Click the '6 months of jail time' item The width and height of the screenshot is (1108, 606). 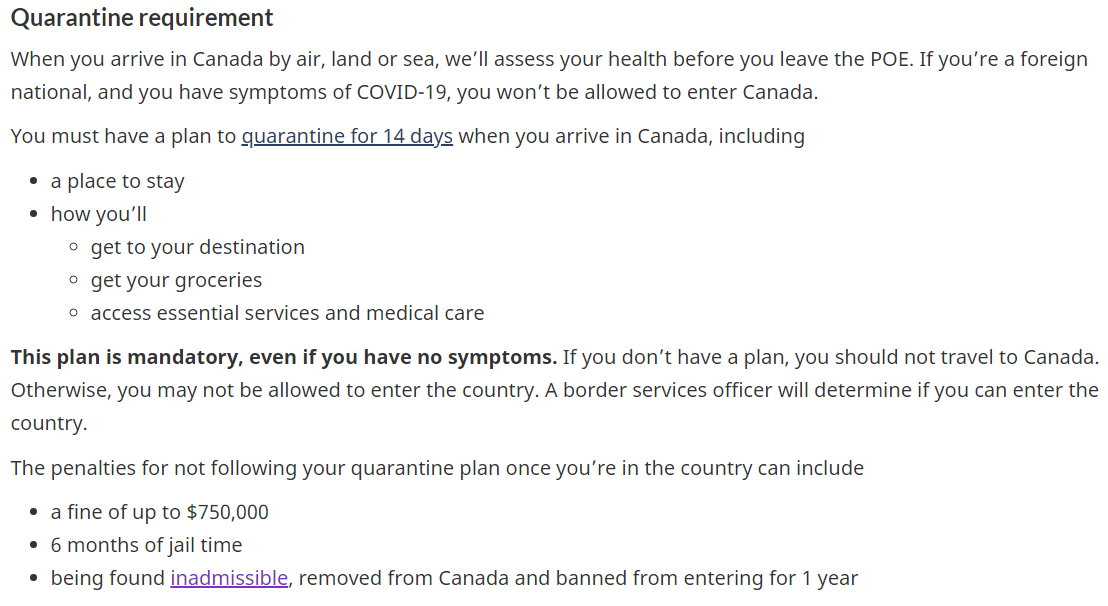pyautogui.click(x=146, y=545)
